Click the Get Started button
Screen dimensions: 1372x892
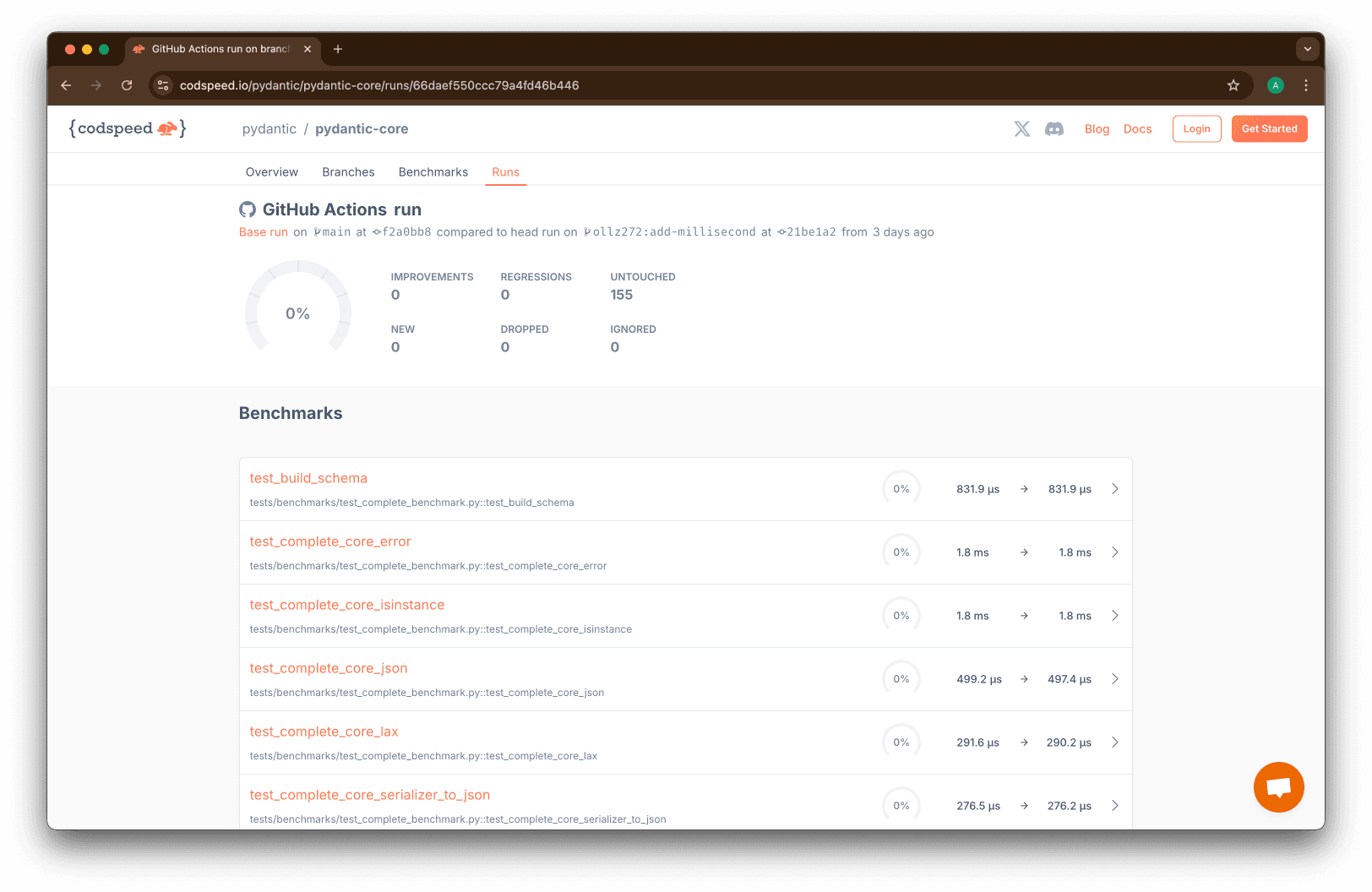1268,128
